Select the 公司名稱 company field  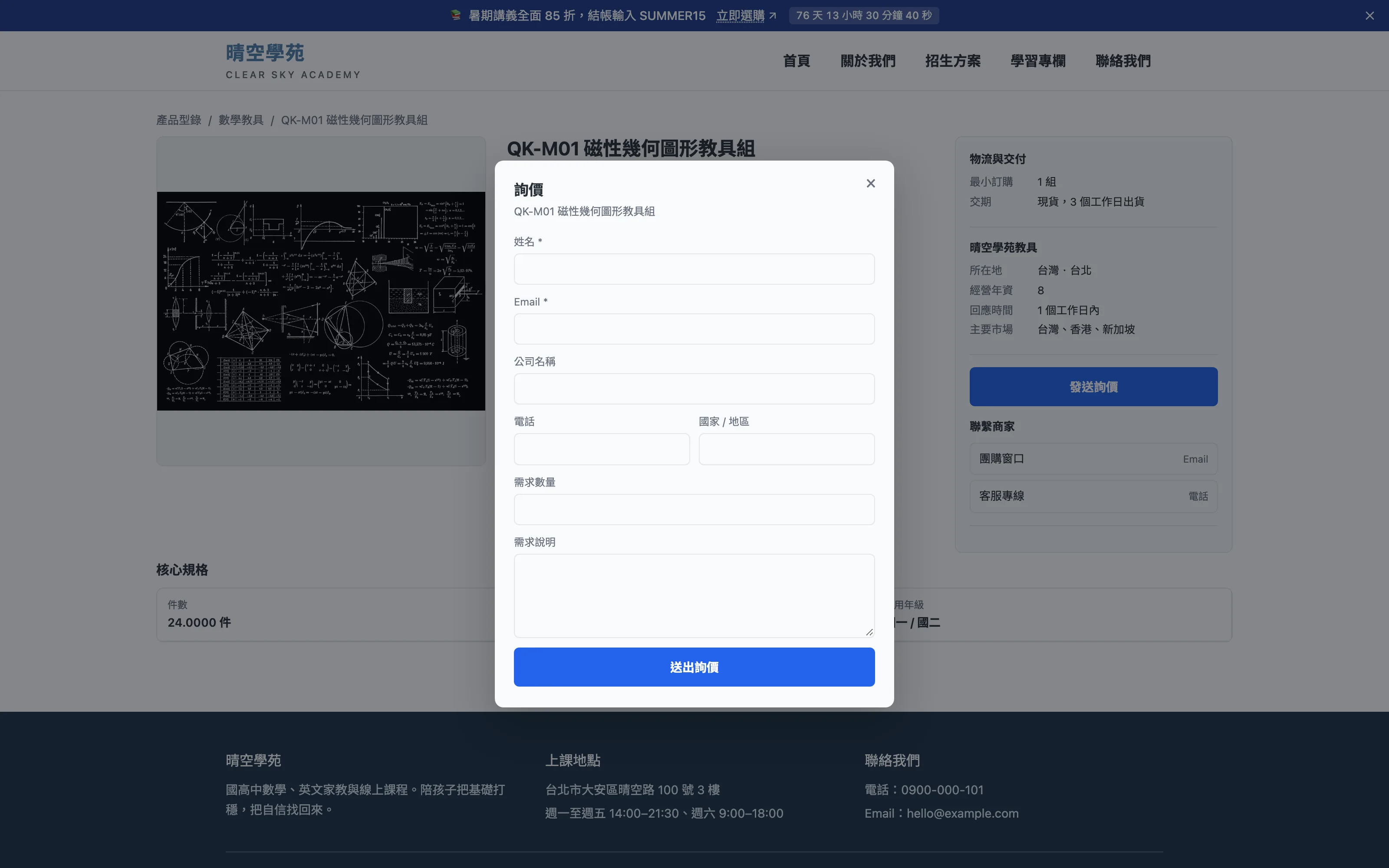click(x=694, y=389)
